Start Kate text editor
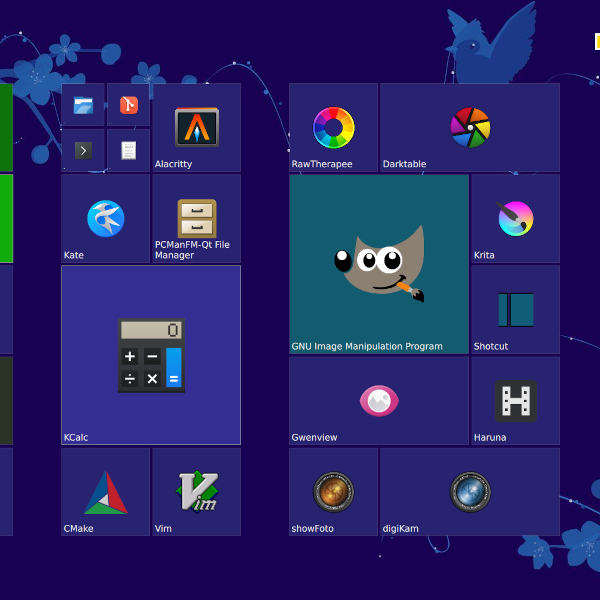 [106, 219]
